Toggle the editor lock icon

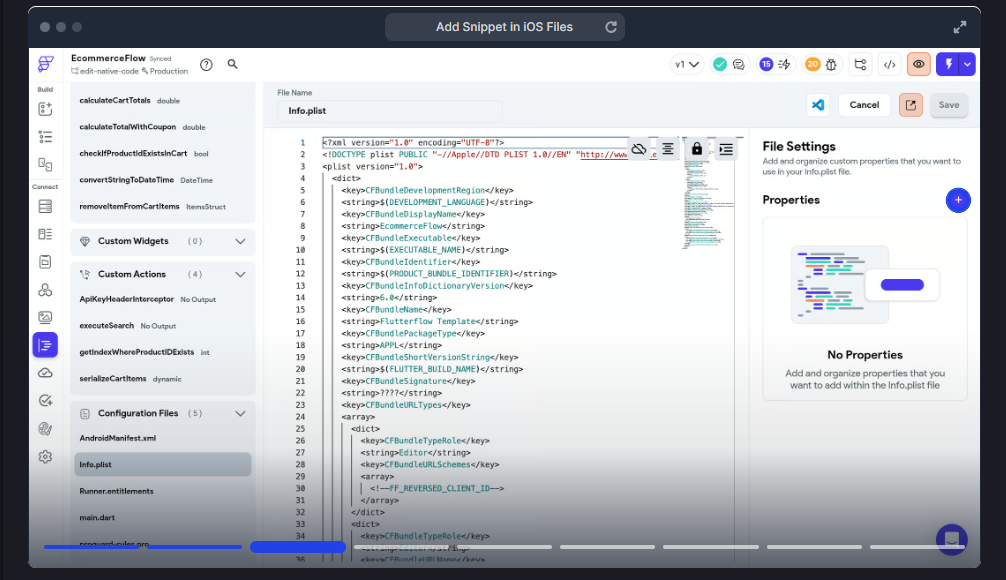tap(697, 149)
